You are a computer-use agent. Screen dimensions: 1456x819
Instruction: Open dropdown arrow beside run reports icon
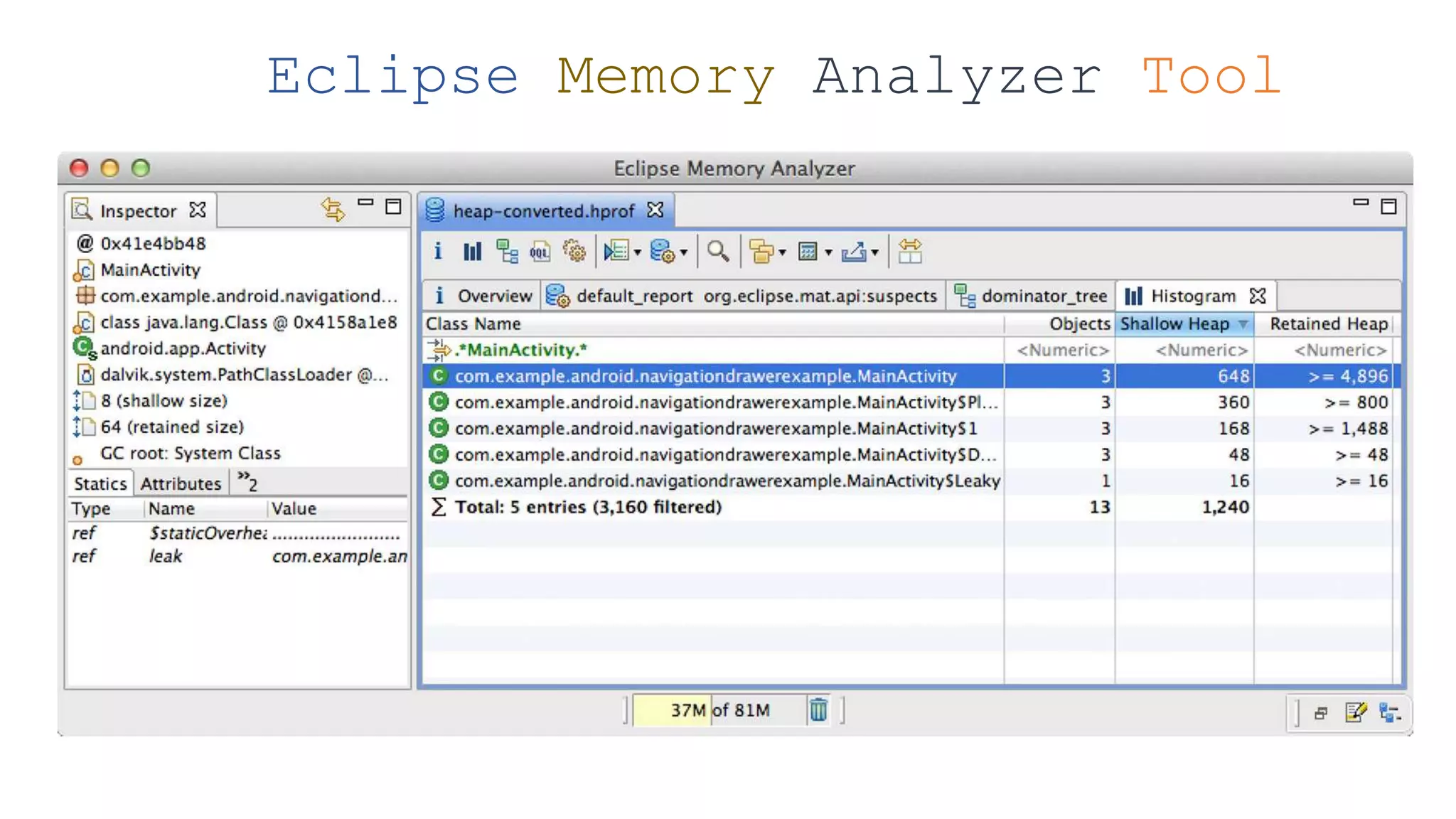(x=637, y=252)
